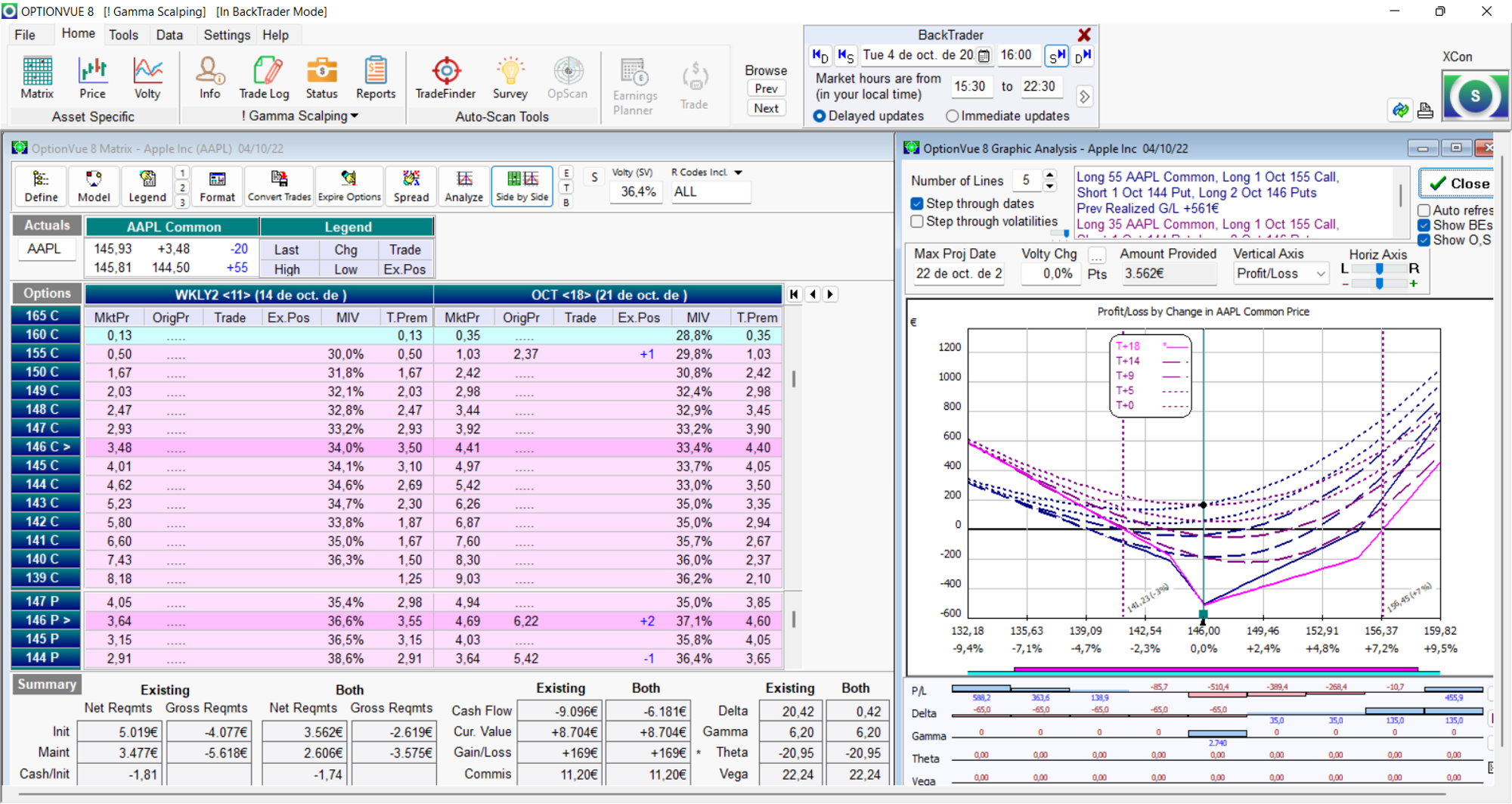1512x804 pixels.
Task: Select legend set 1 button
Action: pos(182,173)
